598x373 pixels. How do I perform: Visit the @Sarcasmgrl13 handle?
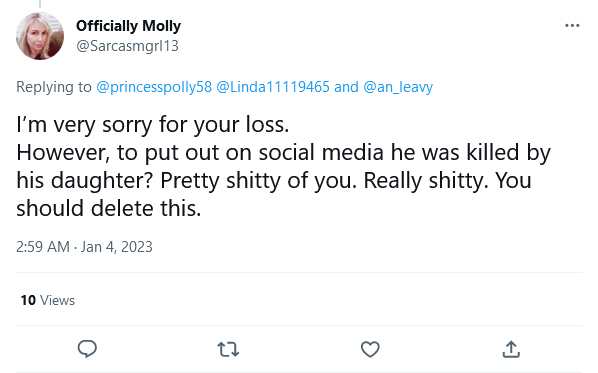coord(127,46)
